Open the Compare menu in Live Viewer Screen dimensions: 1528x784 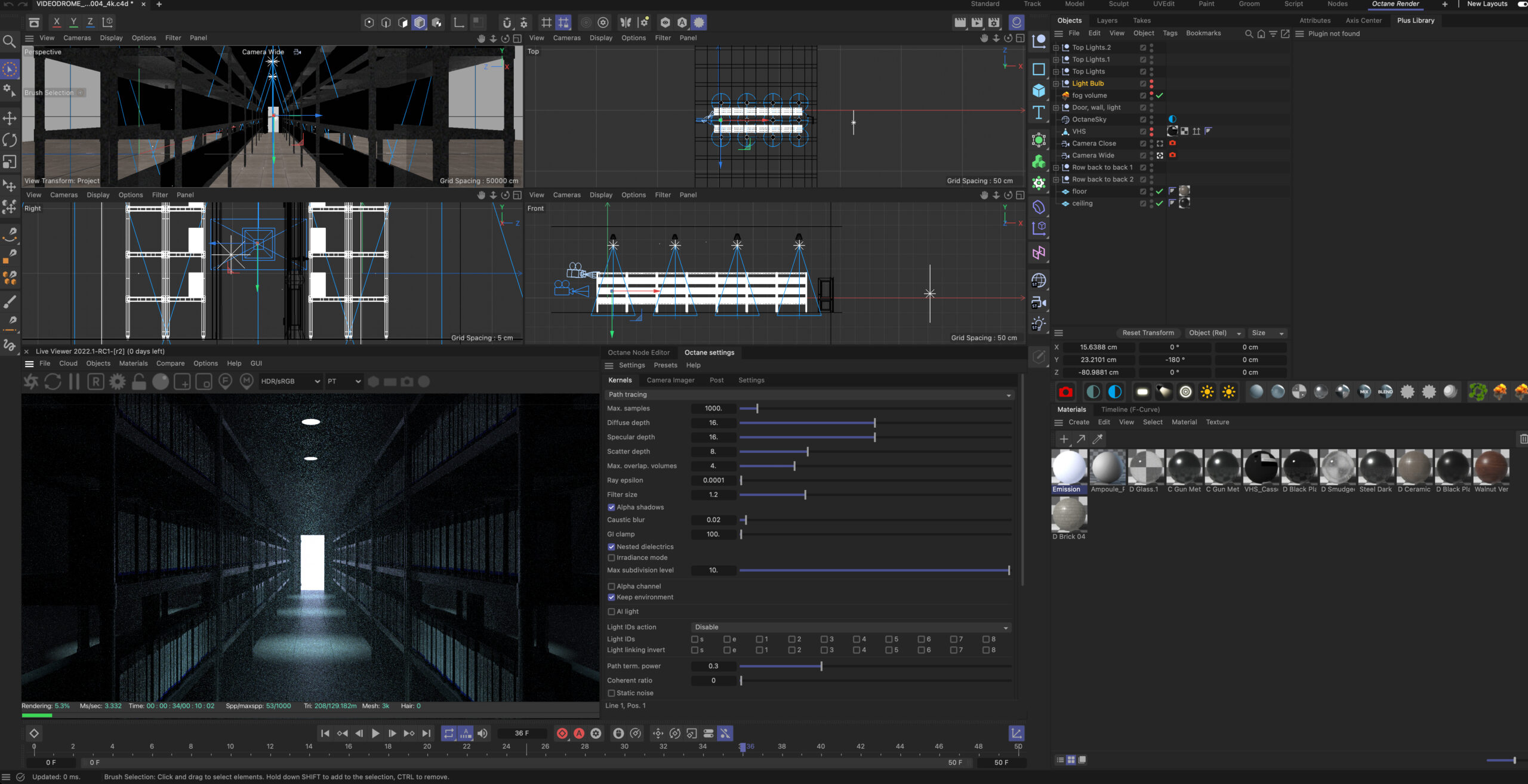tap(170, 363)
